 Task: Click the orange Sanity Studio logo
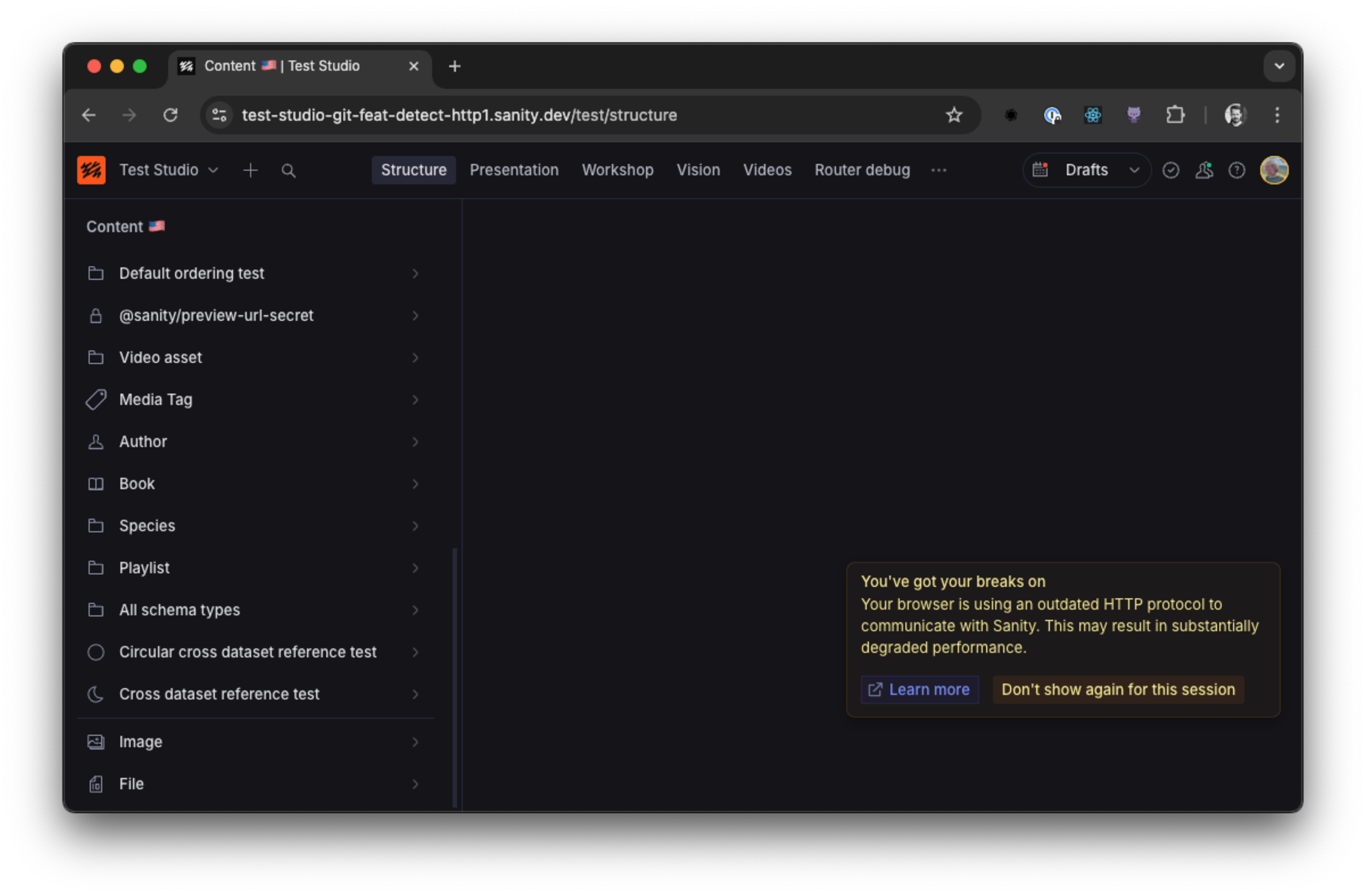click(x=91, y=170)
